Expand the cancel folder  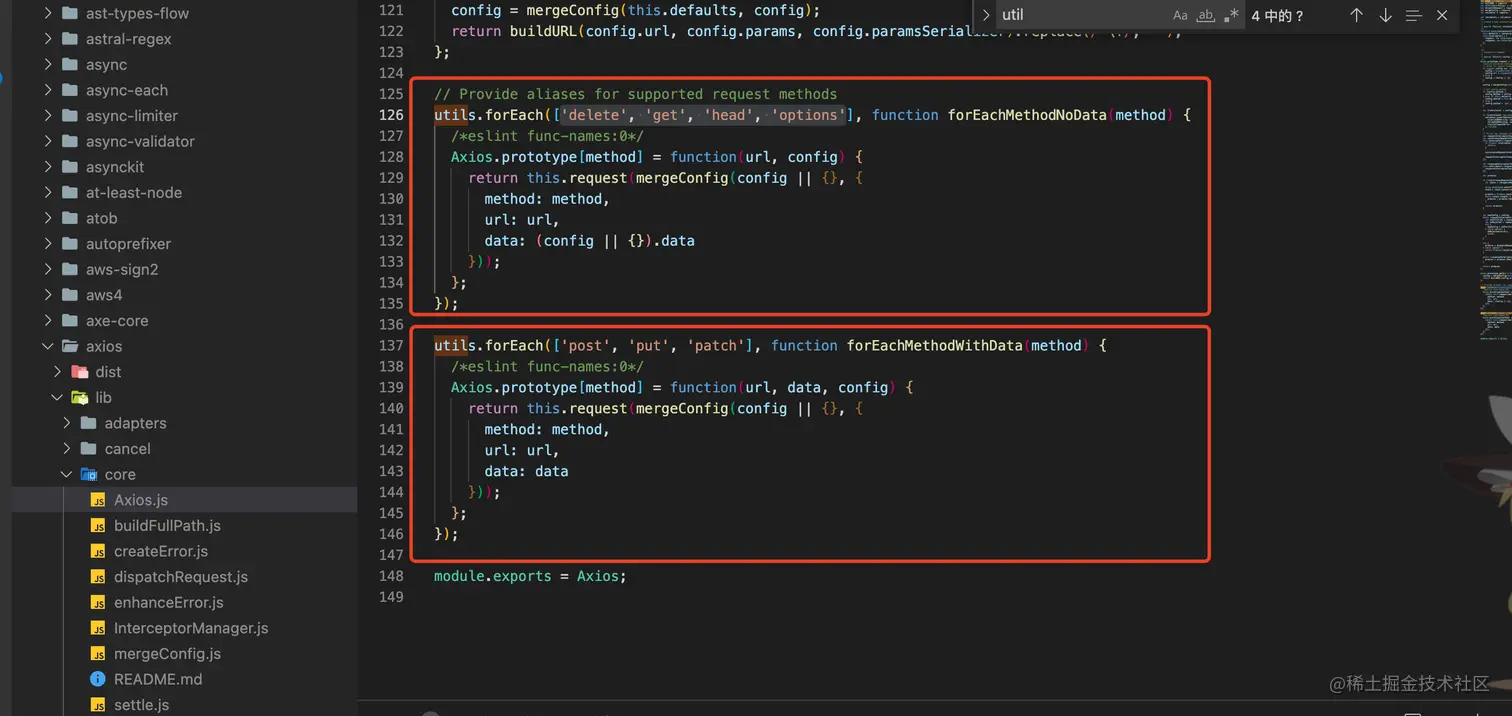[67, 449]
